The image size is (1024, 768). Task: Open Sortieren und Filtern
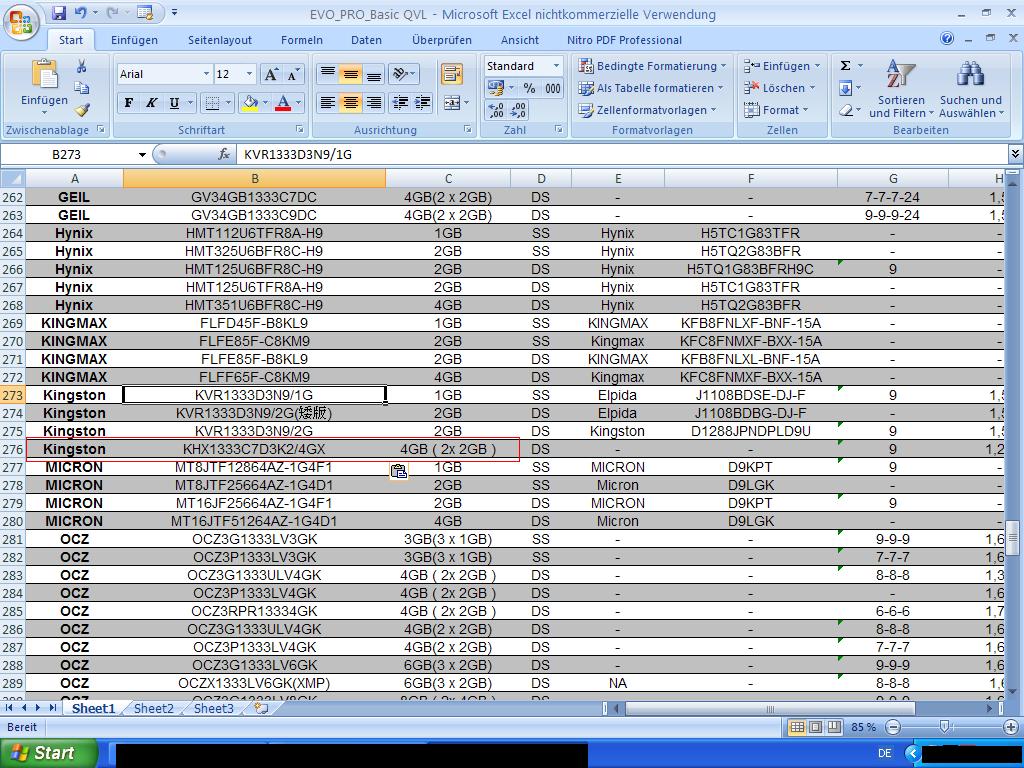(x=901, y=89)
